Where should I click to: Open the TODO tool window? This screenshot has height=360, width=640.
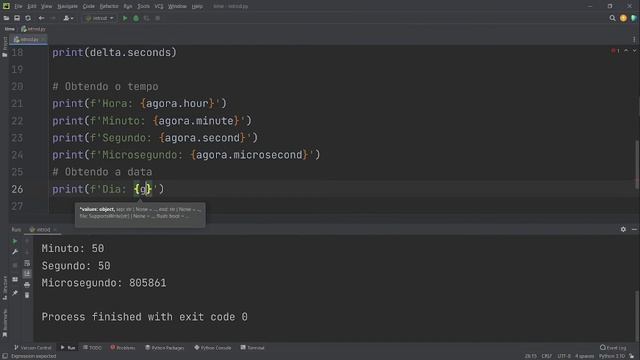pos(92,348)
